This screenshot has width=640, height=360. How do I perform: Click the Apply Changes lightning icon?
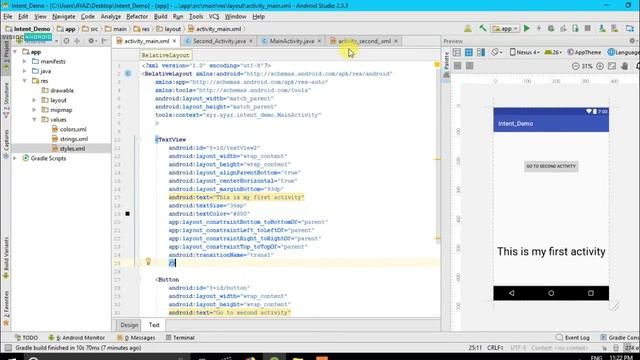[539, 29]
